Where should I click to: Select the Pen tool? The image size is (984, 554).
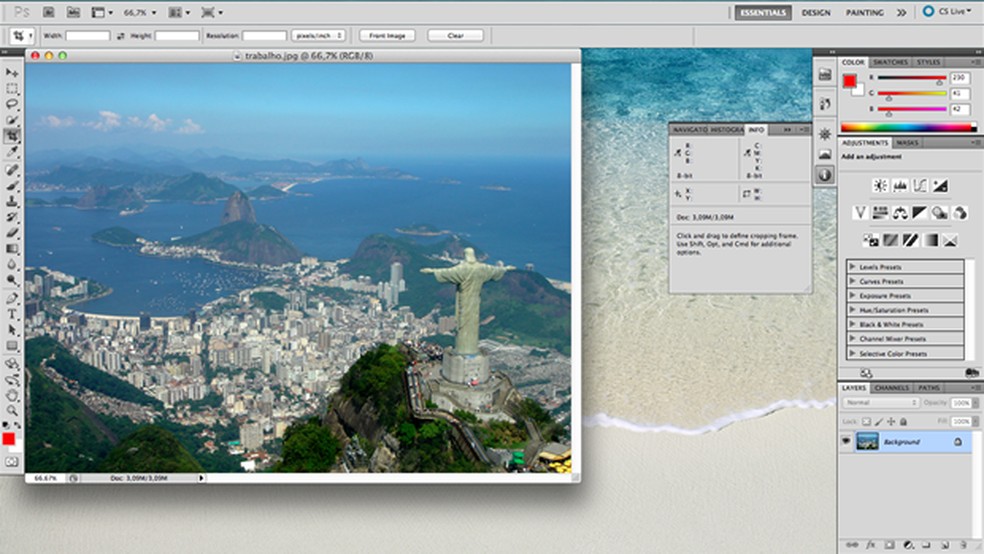[12, 299]
